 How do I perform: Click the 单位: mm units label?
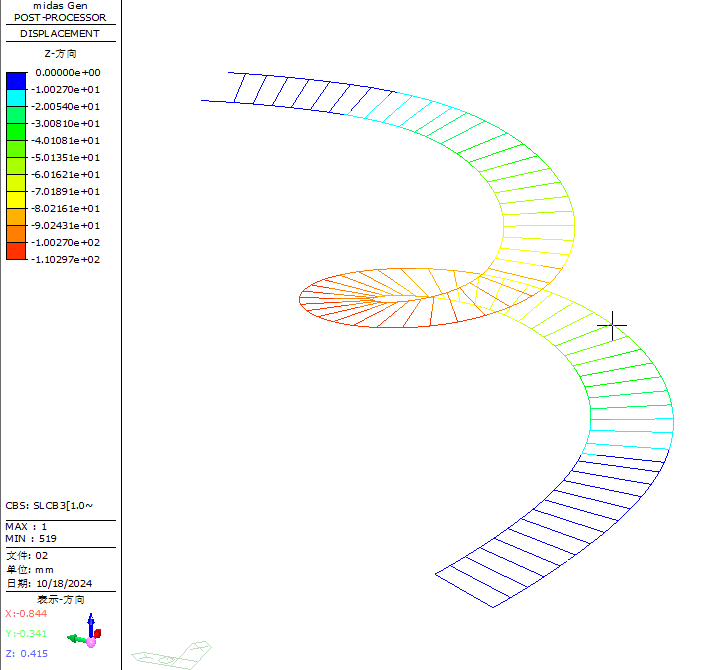pyautogui.click(x=28, y=569)
